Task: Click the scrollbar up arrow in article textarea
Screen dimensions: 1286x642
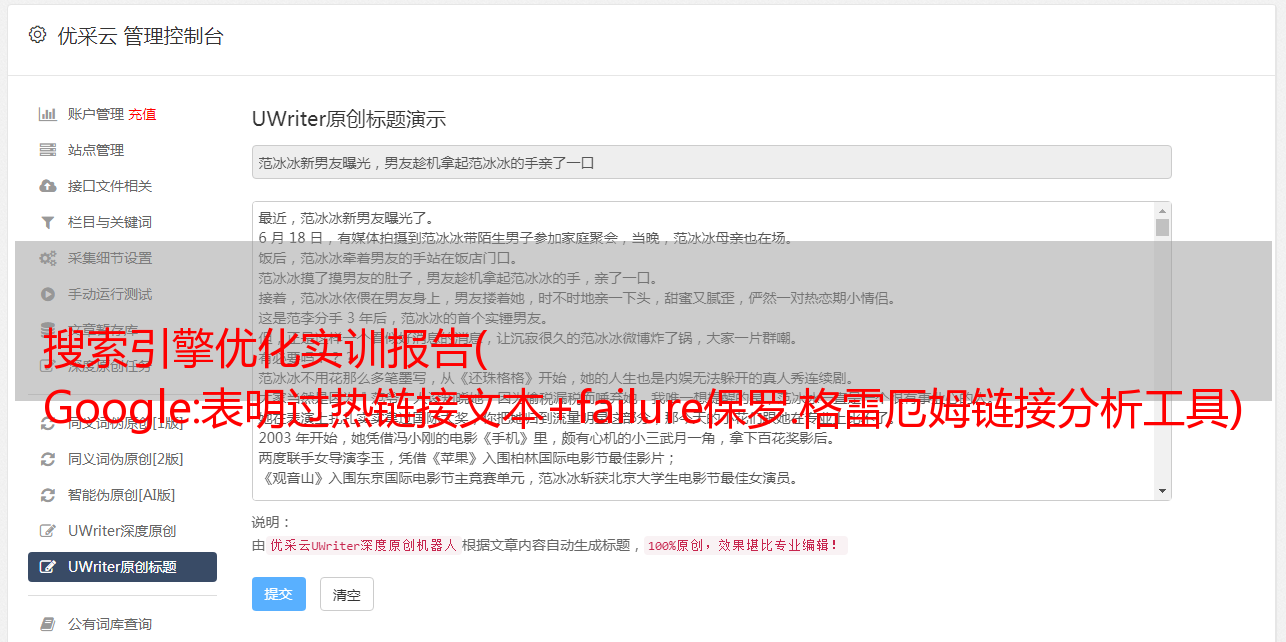Action: pyautogui.click(x=1162, y=211)
